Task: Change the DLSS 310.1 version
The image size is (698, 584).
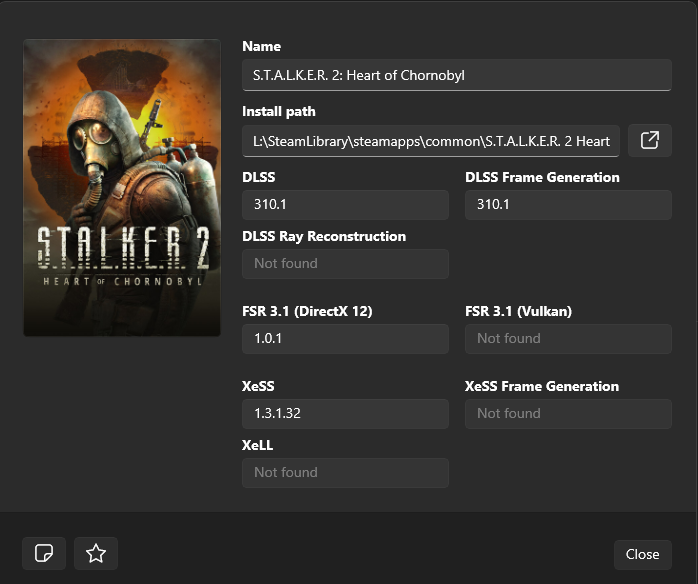Action: (345, 205)
